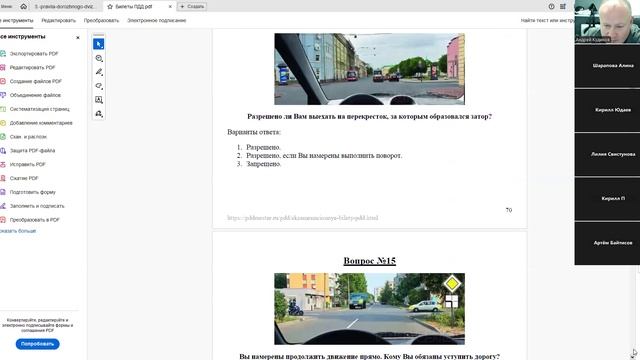Open Систематизация страниц tool
This screenshot has width=640, height=360.
click(x=40, y=109)
